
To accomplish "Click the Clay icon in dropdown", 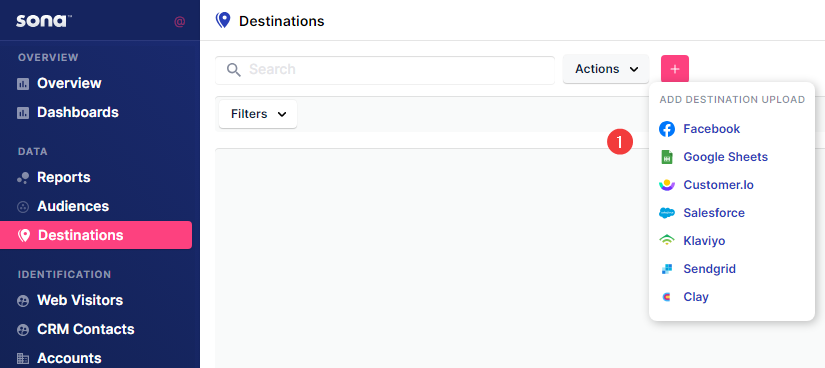I will (667, 297).
